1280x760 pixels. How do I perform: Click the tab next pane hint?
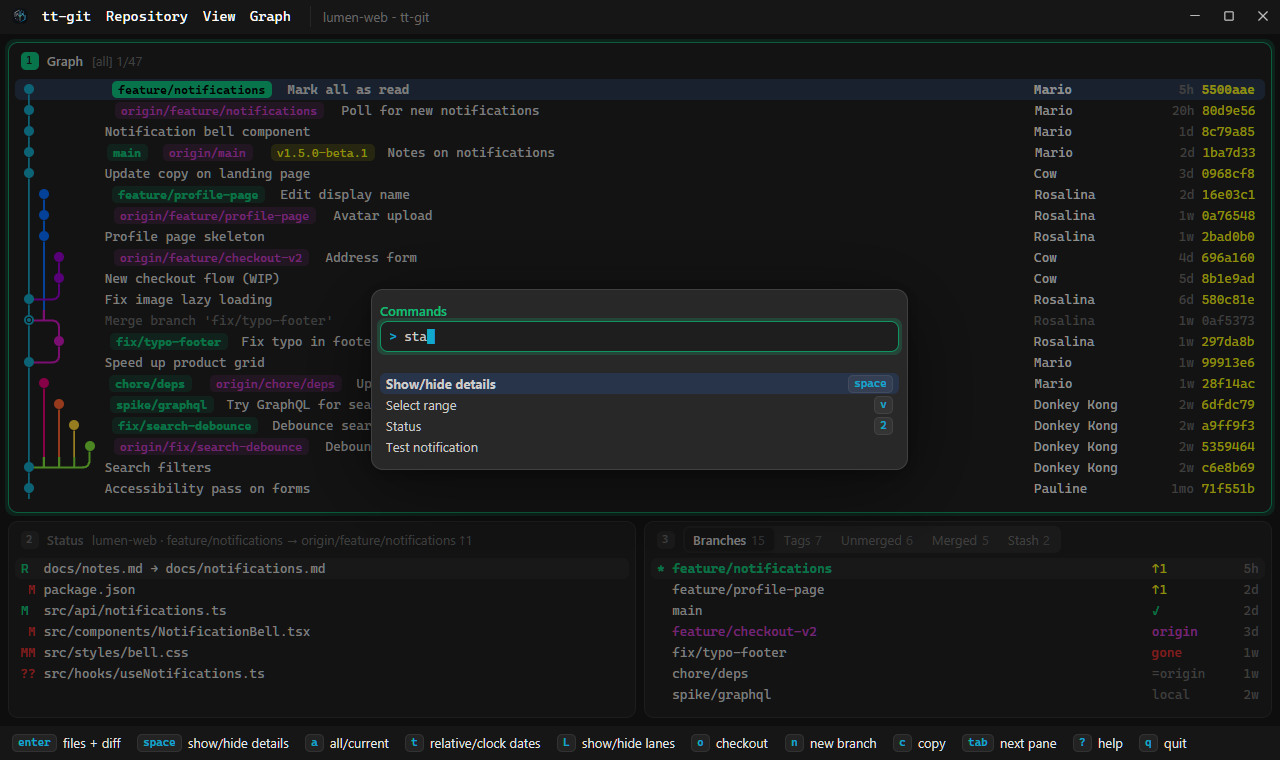click(1009, 743)
